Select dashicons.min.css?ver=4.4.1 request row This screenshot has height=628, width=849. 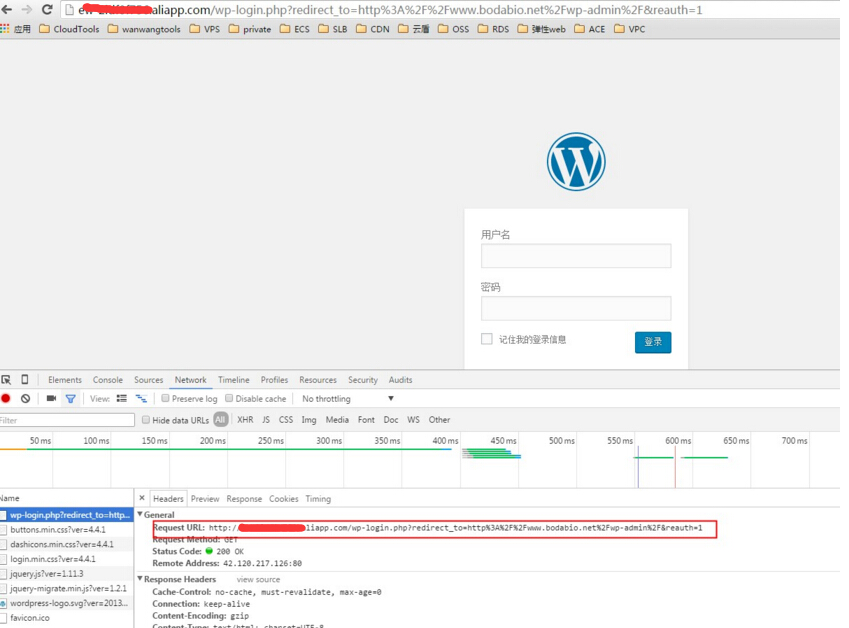pyautogui.click(x=67, y=544)
